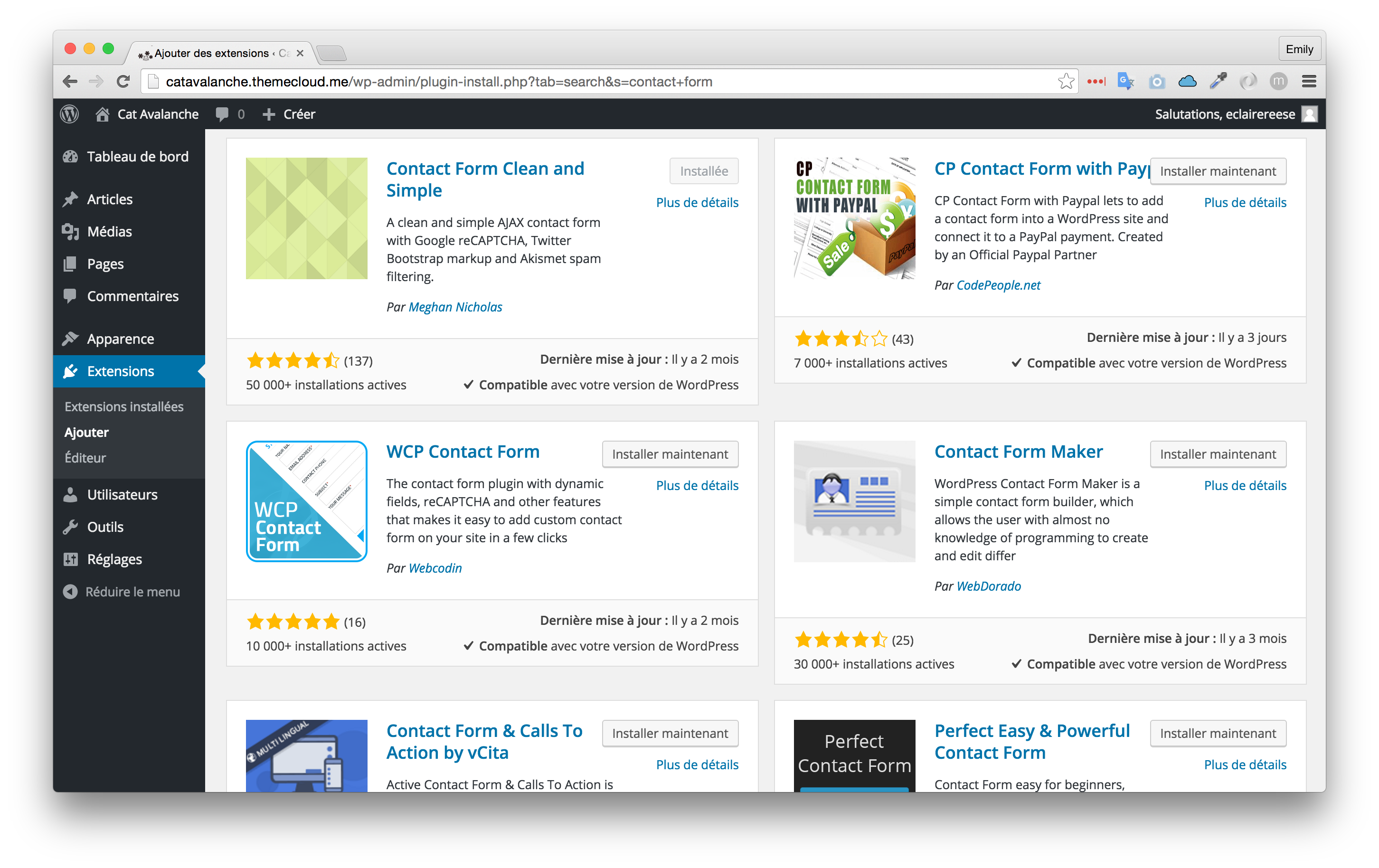Viewport: 1379px width, 868px height.
Task: Install CP Contact Form with Paypal
Action: pos(1218,171)
